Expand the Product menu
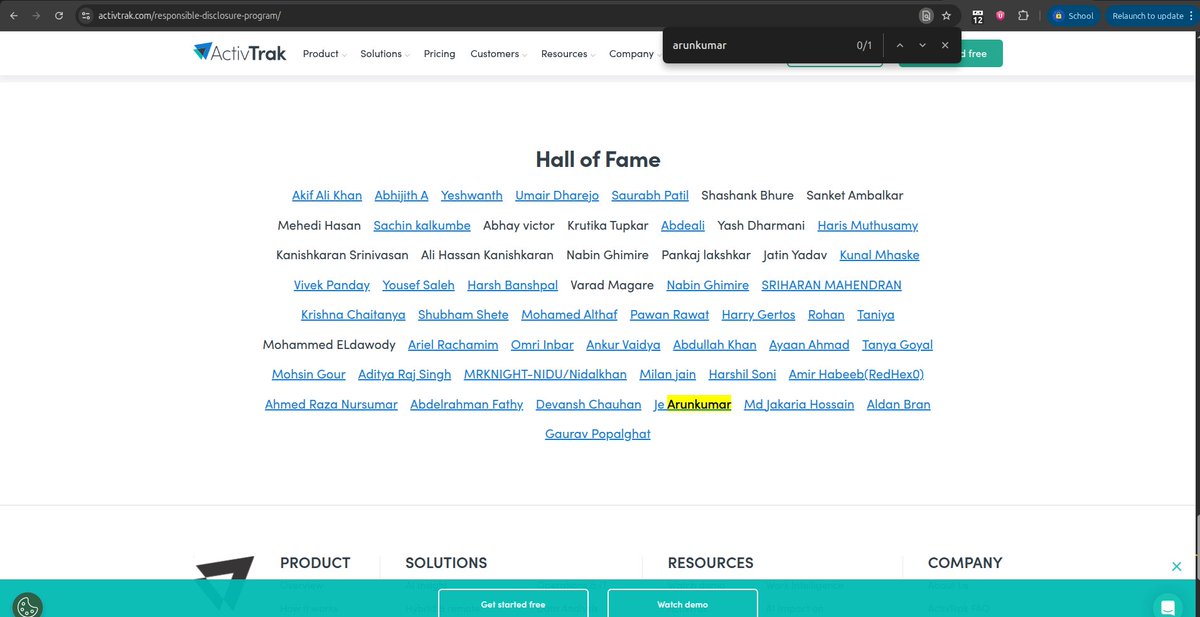The width and height of the screenshot is (1200, 617). [324, 54]
